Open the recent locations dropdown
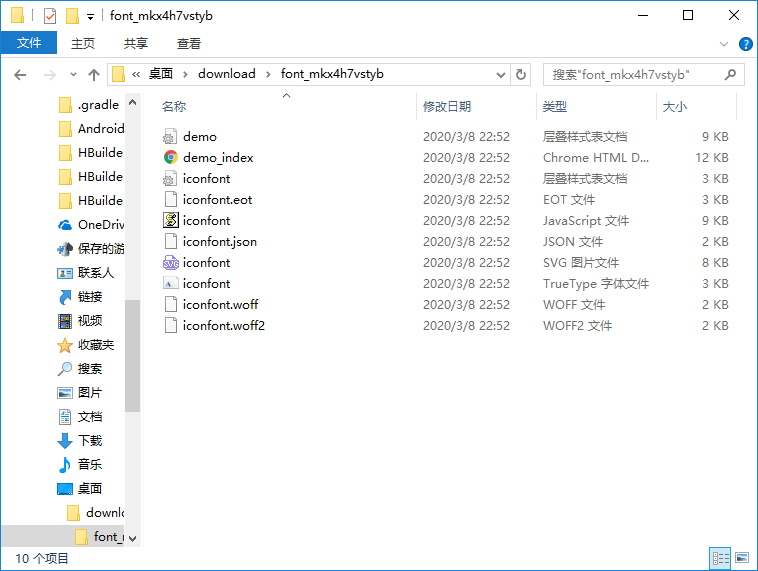This screenshot has height=571, width=758. pyautogui.click(x=73, y=75)
